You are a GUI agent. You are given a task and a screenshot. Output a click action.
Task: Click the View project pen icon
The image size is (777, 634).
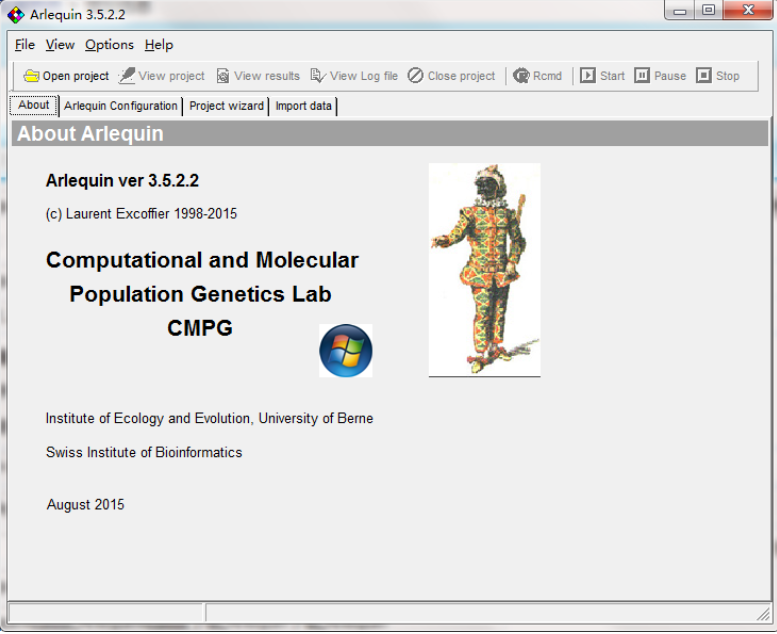point(127,75)
